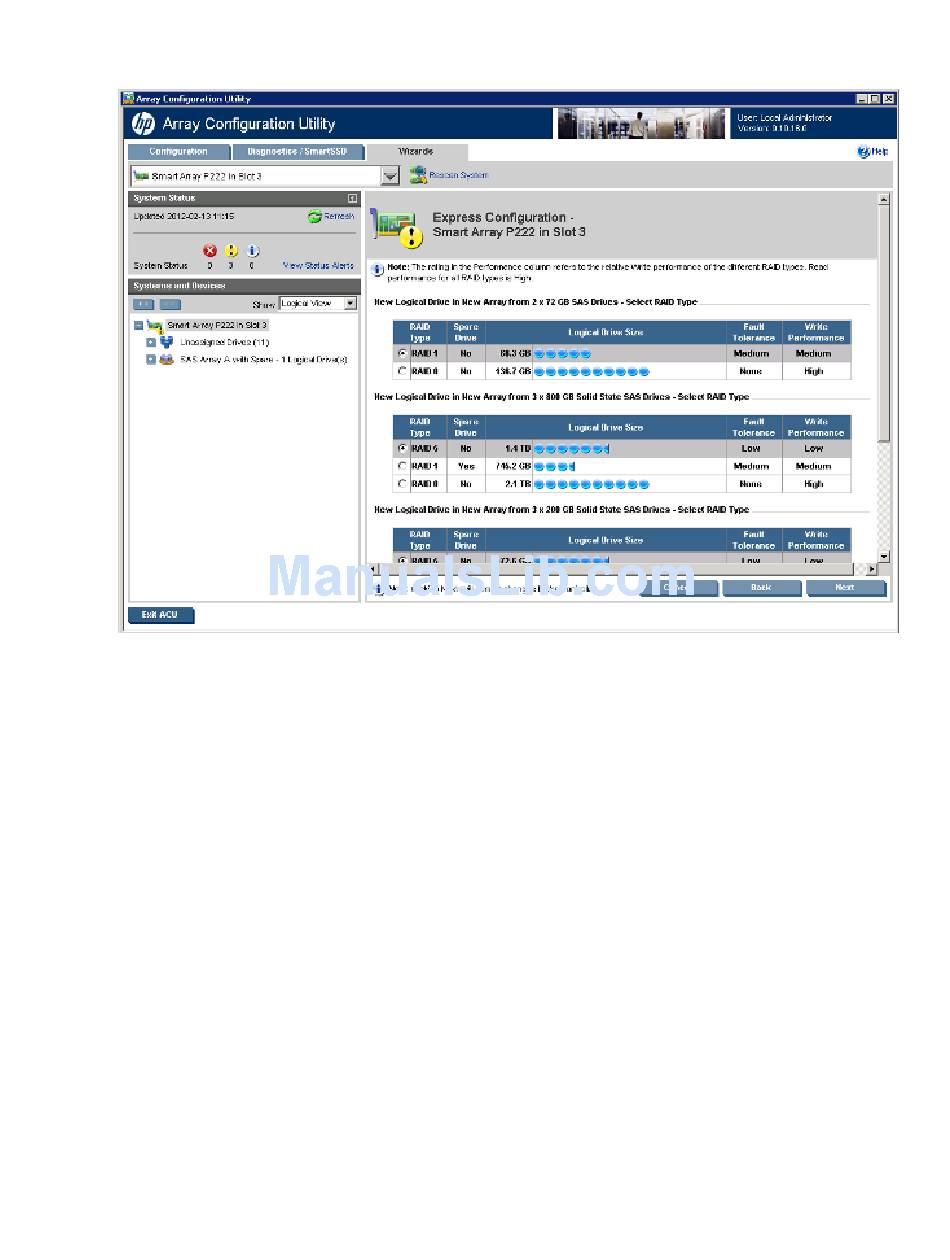Click the Exit ACU button
The height and width of the screenshot is (1260, 950).
[160, 614]
